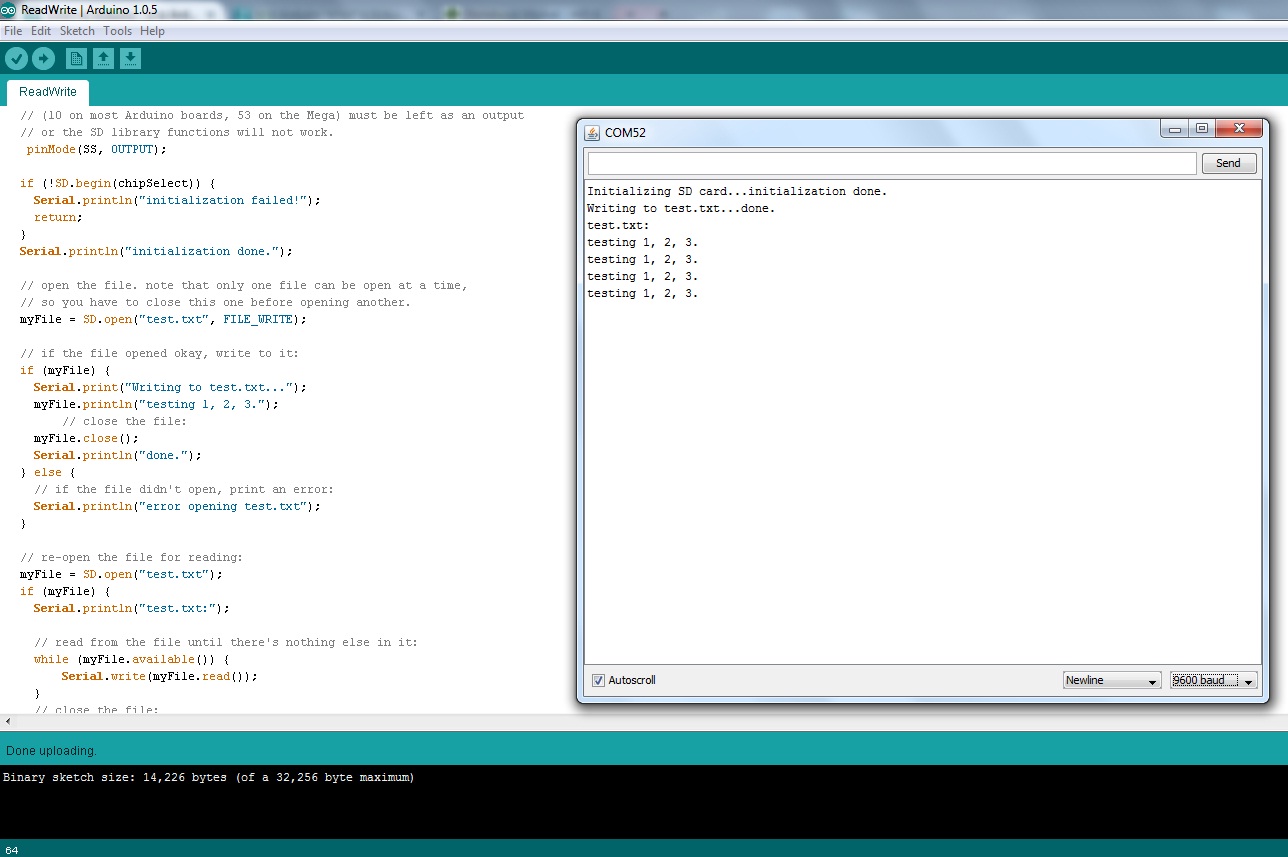
Task: Click the '// re-open the file for reading:' comment
Action: click(x=131, y=557)
